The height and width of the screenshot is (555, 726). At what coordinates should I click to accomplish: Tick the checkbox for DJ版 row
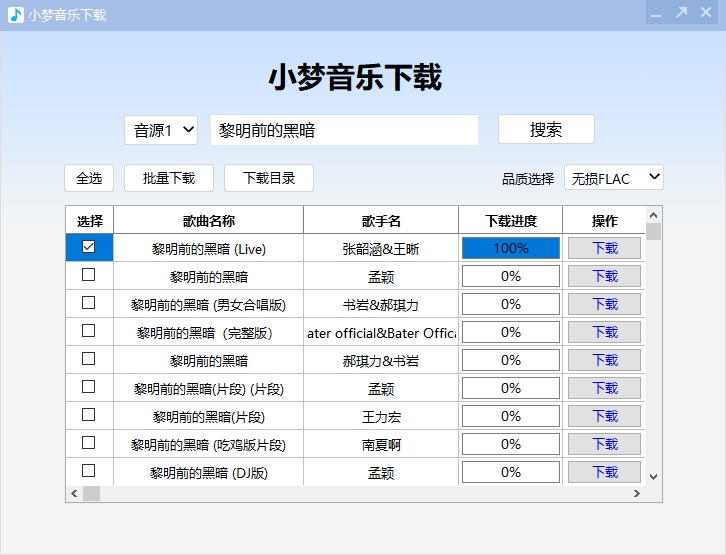point(88,471)
